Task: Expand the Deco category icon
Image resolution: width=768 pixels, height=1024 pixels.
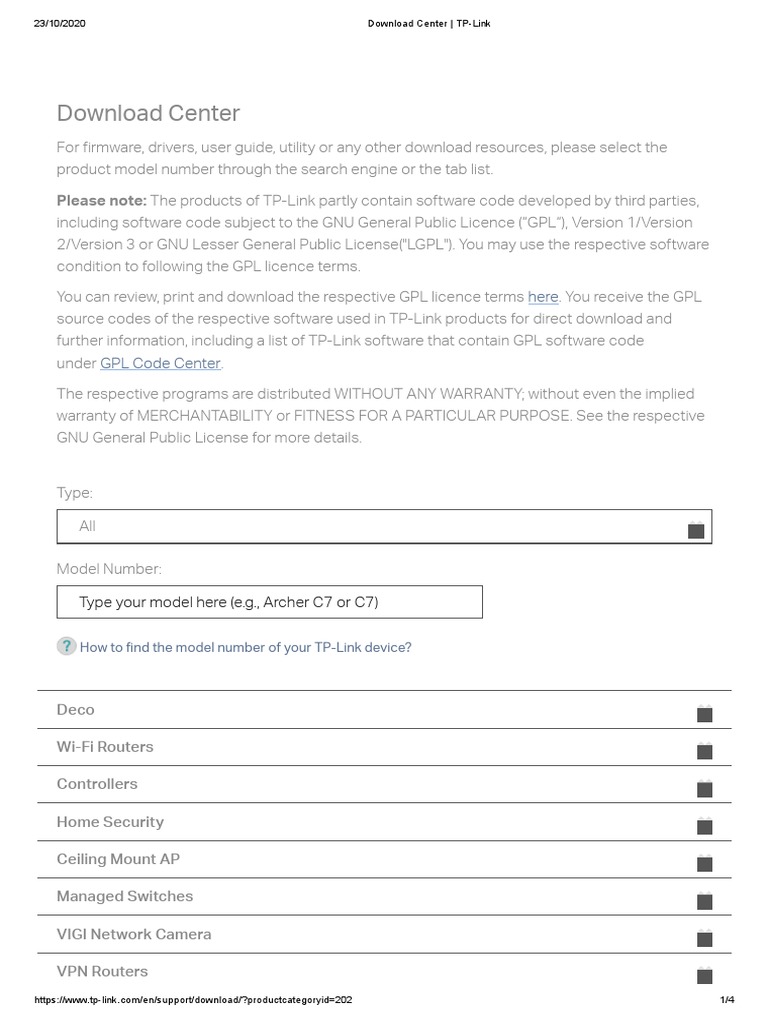Action: (704, 713)
